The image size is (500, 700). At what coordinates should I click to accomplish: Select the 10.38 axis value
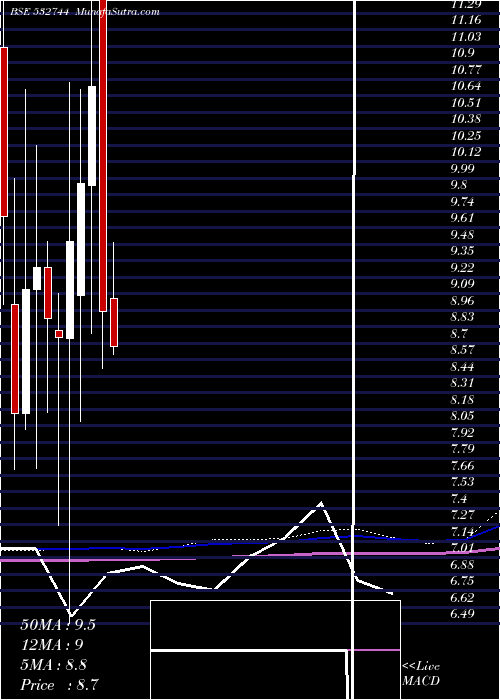point(466,119)
